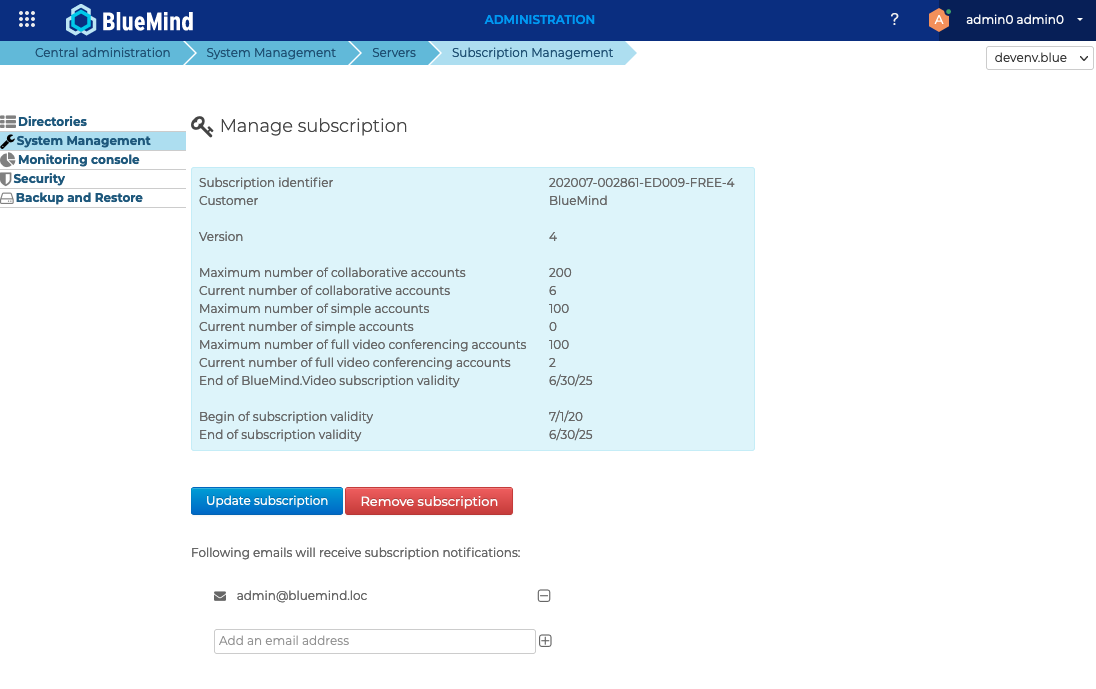Screen dimensions: 1096x689
Task: Click the Monitoring console chart icon
Action: coord(8,160)
